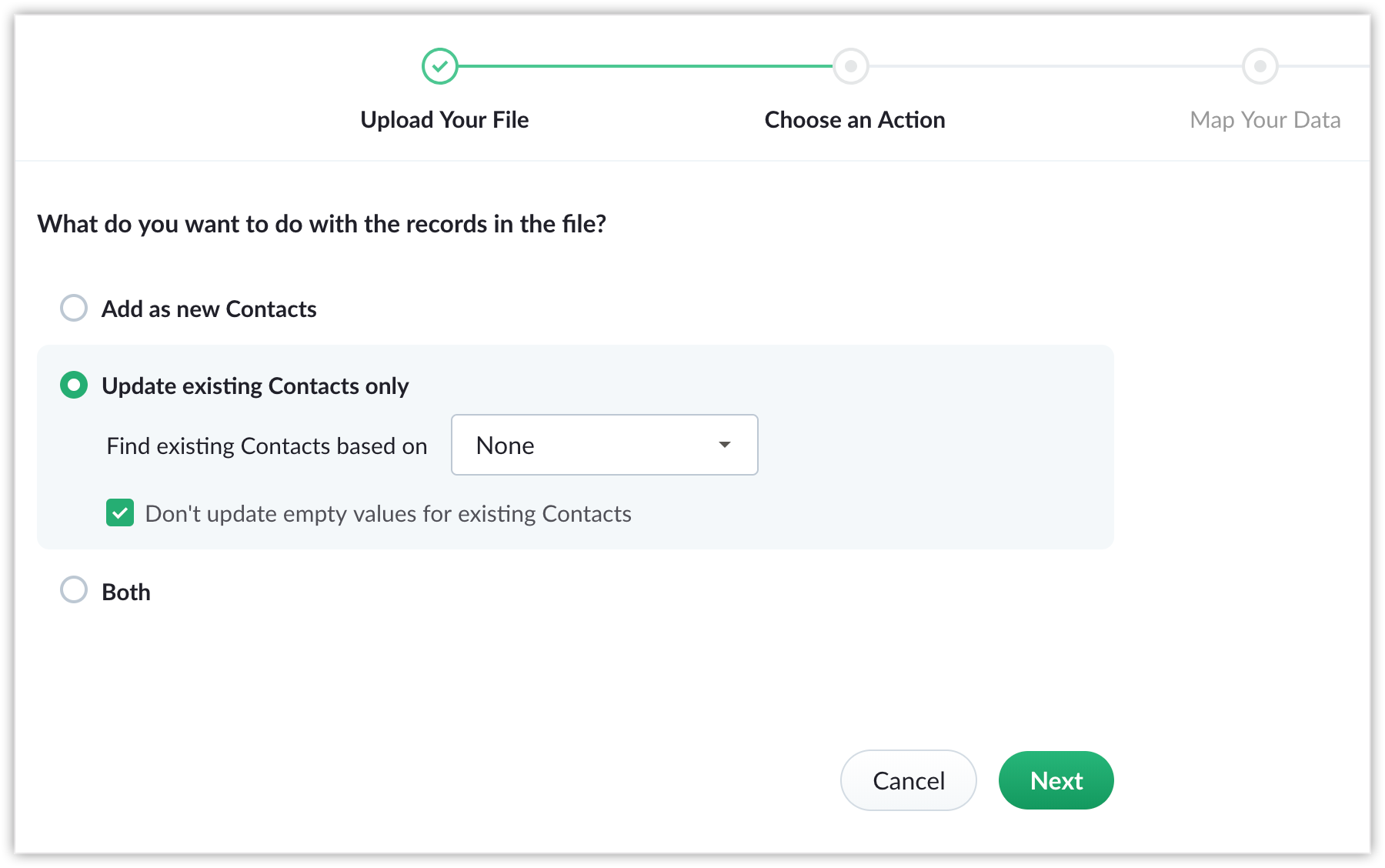
Task: Click the Upload Your File step label
Action: coord(444,120)
